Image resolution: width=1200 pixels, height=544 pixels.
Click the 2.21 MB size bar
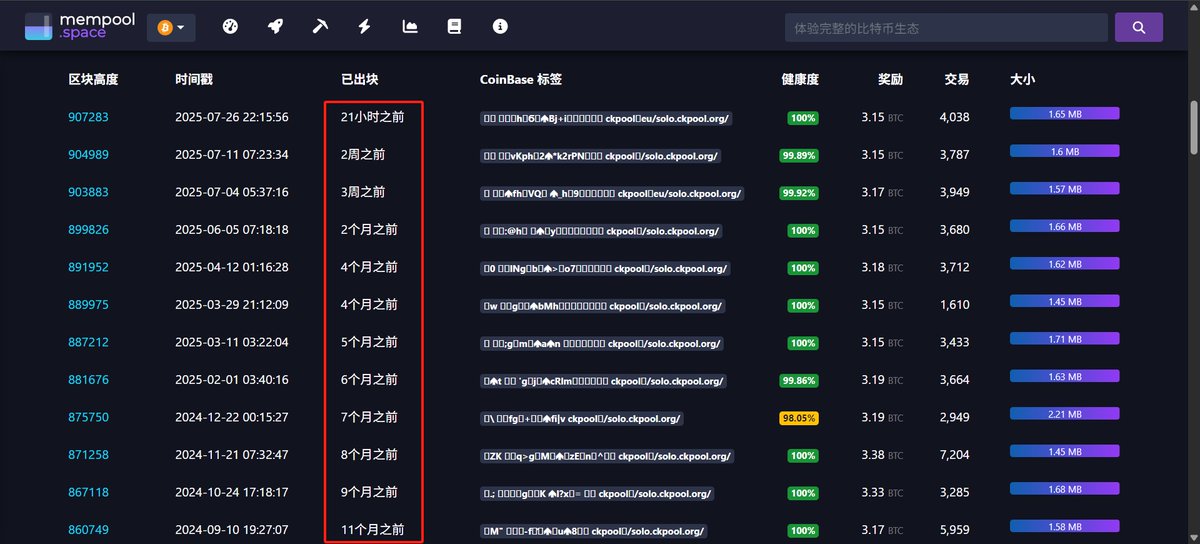click(x=1064, y=414)
